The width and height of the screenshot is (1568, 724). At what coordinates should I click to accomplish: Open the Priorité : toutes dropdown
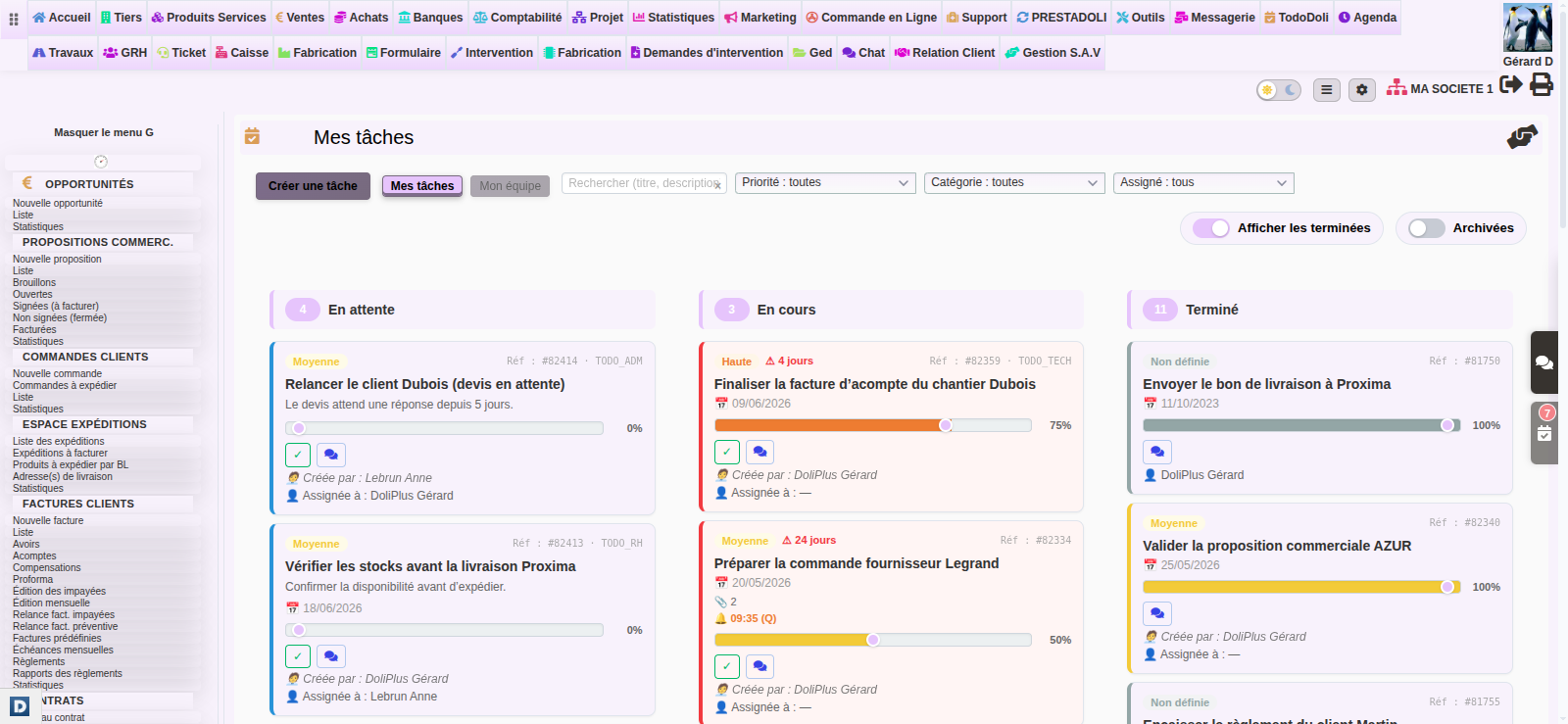[x=825, y=183]
